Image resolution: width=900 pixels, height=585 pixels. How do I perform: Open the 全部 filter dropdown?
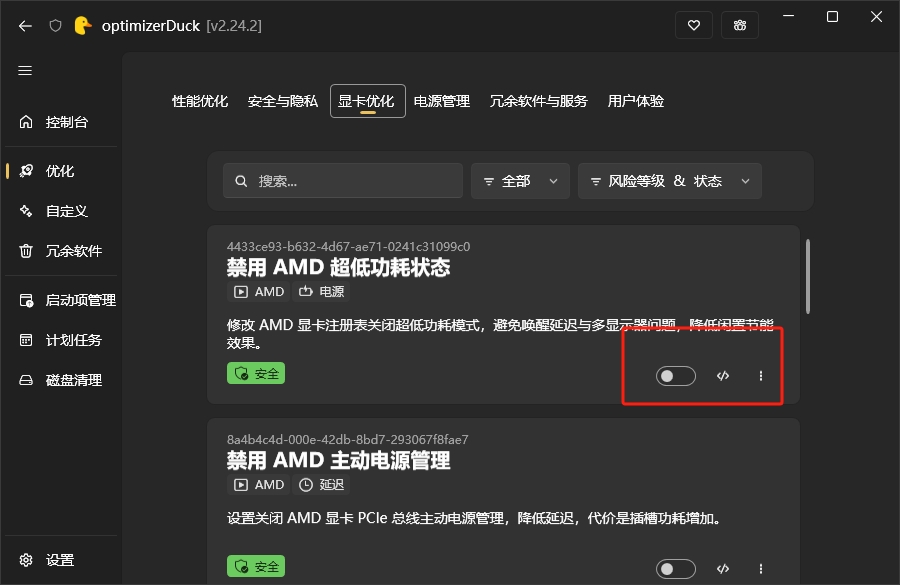(x=520, y=181)
